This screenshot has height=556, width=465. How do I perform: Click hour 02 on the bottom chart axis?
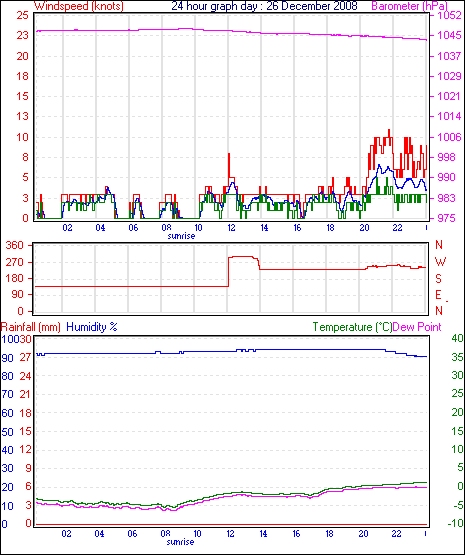[66, 534]
